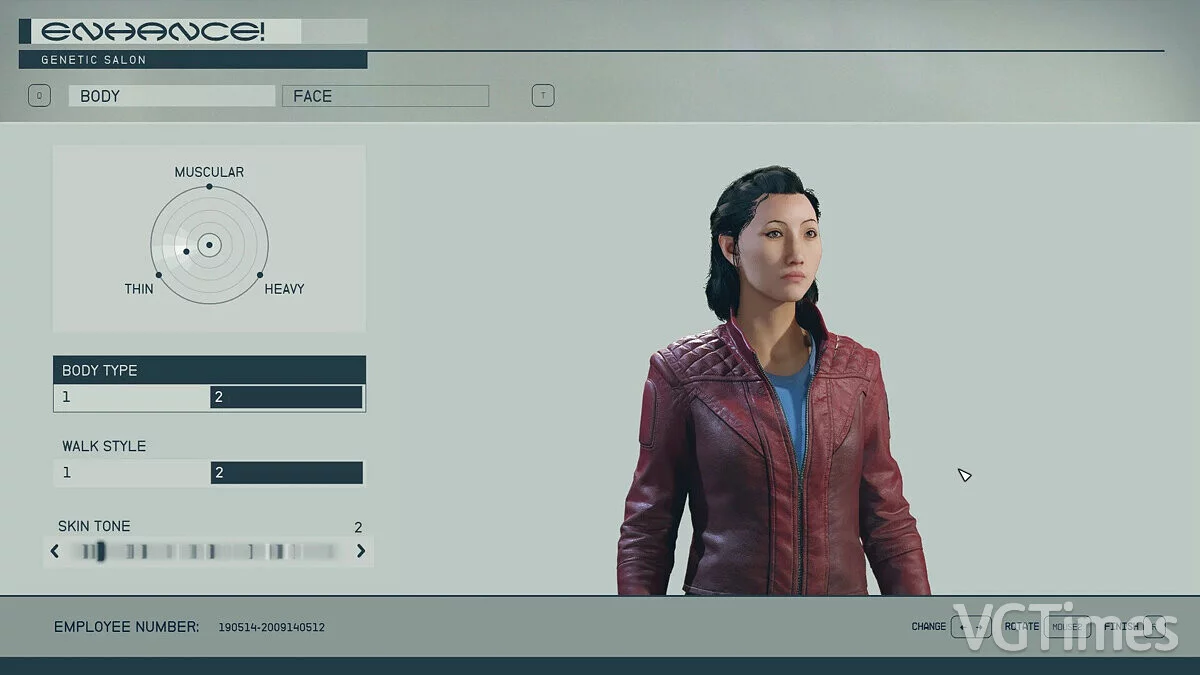Switch to the Face tab
The width and height of the screenshot is (1200, 675).
(385, 96)
